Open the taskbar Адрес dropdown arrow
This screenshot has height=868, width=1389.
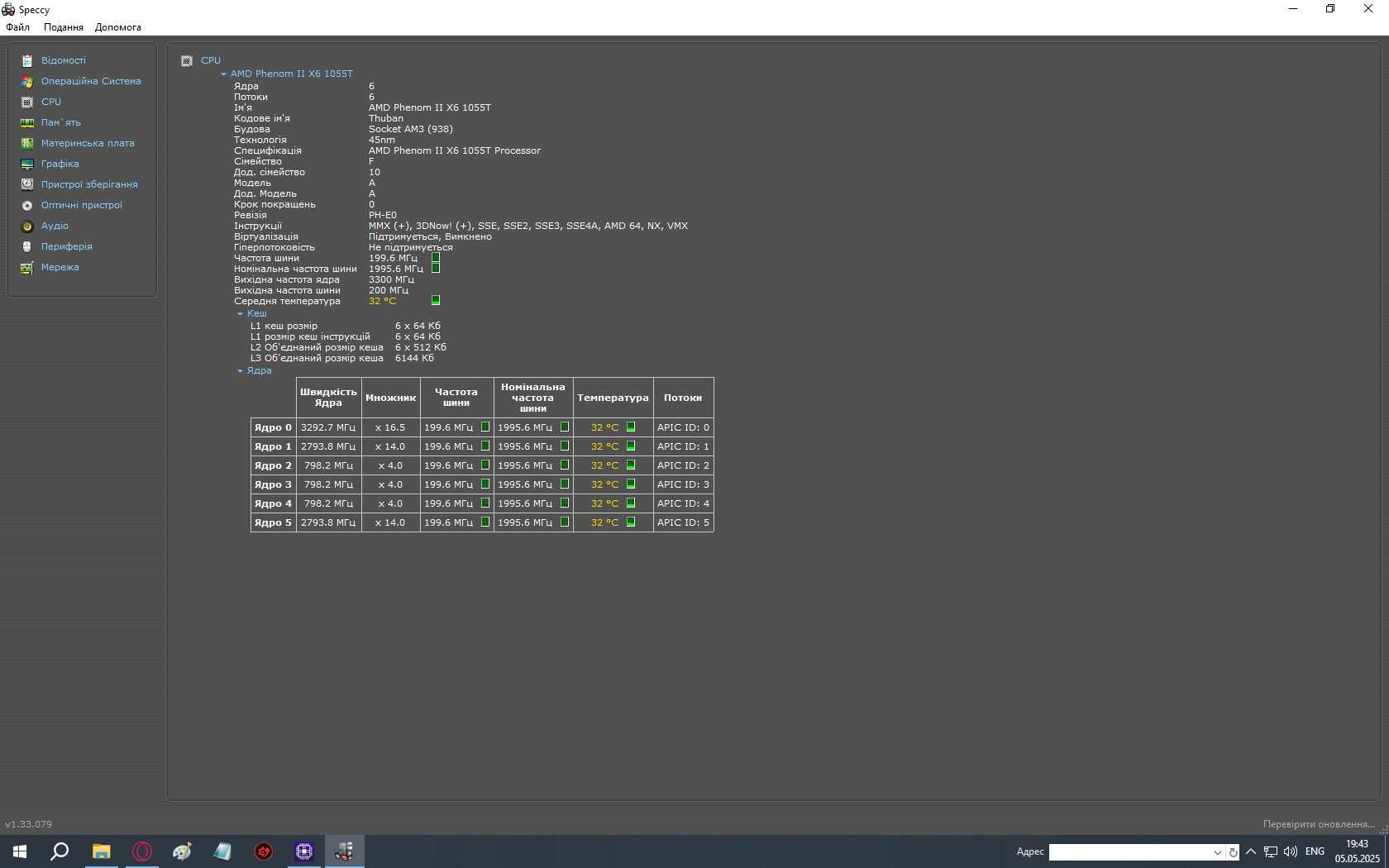1217,852
